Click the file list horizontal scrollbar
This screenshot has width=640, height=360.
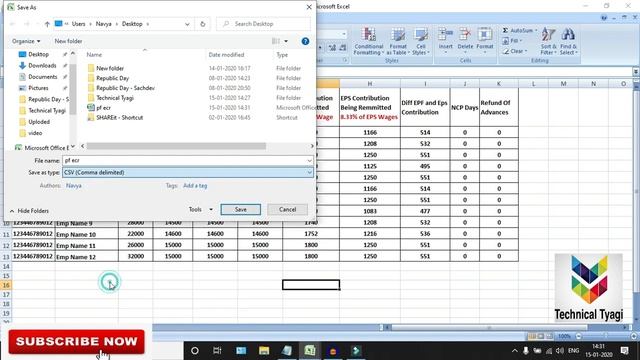176,146
